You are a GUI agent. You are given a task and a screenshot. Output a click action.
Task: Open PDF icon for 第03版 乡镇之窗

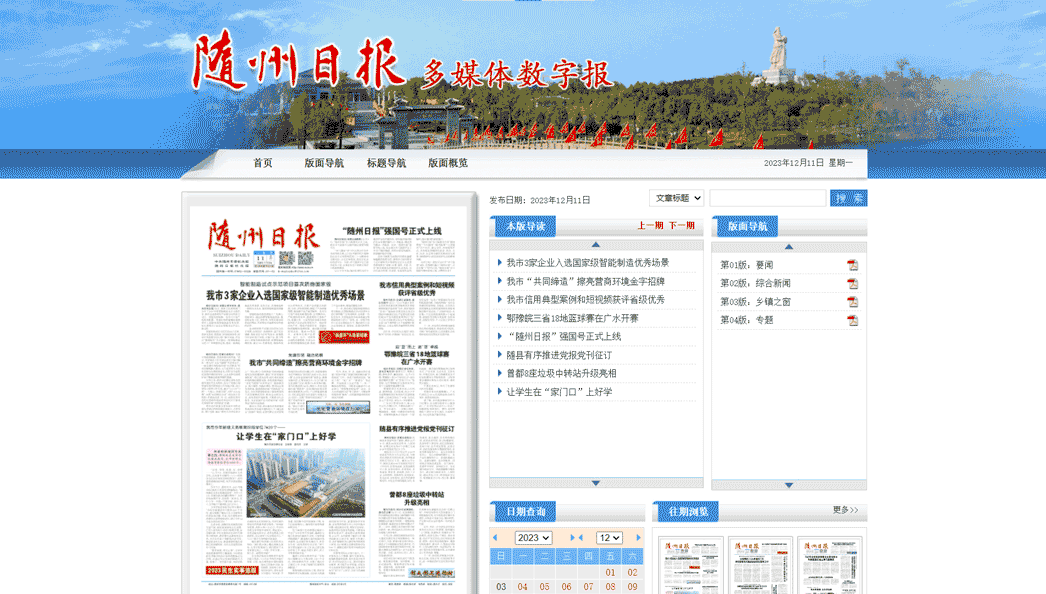click(853, 302)
